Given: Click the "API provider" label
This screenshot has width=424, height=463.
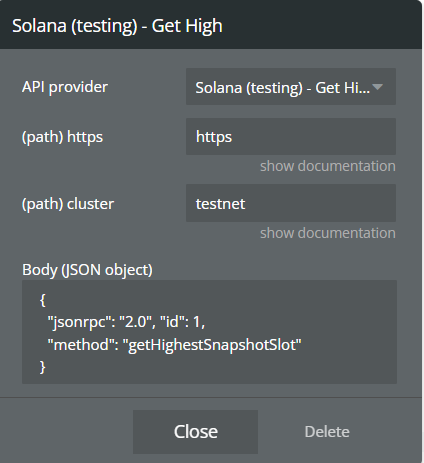Looking at the screenshot, I should tap(65, 87).
